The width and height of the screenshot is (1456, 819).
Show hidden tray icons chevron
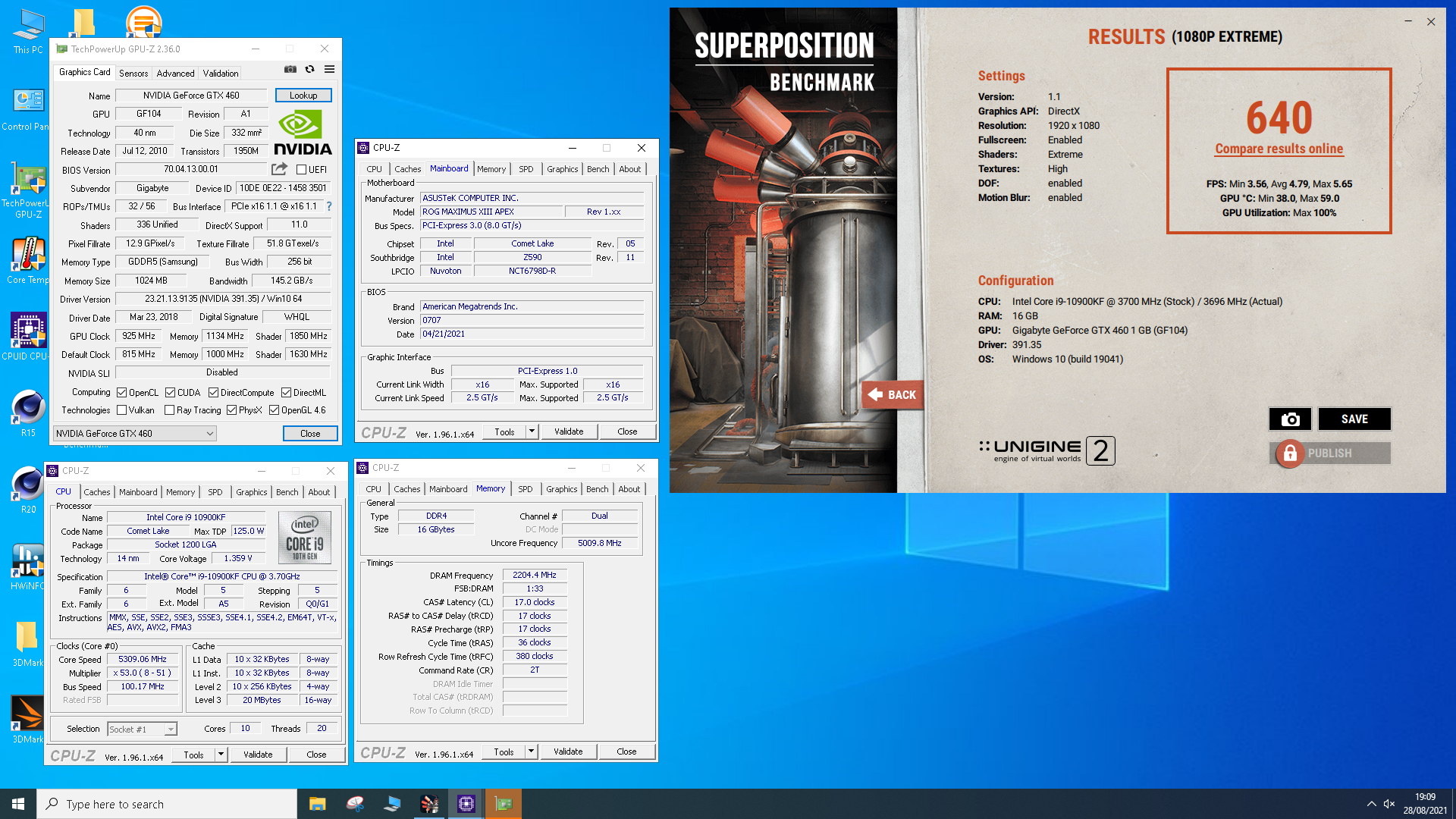(1371, 804)
